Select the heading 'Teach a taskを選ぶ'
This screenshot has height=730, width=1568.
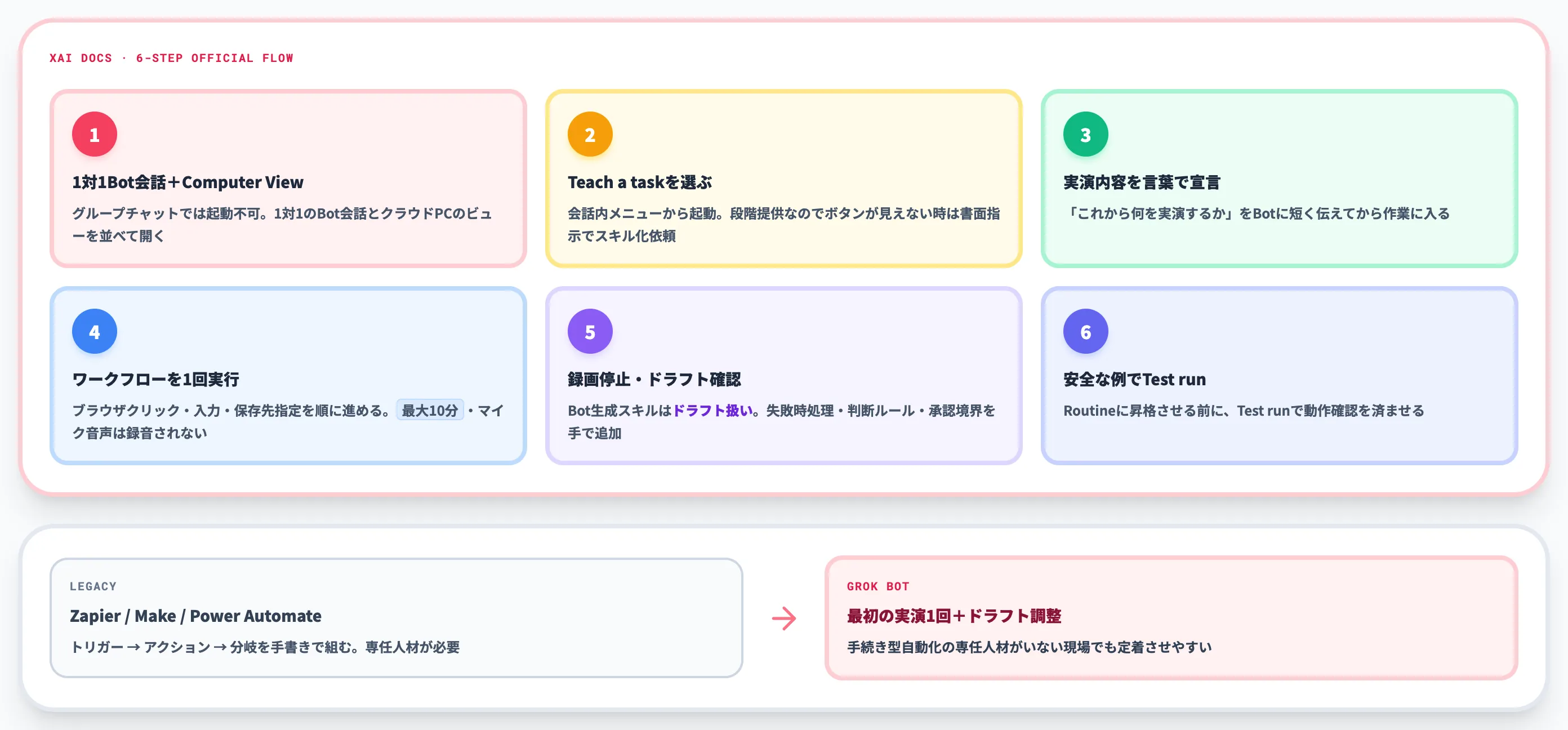click(x=639, y=182)
